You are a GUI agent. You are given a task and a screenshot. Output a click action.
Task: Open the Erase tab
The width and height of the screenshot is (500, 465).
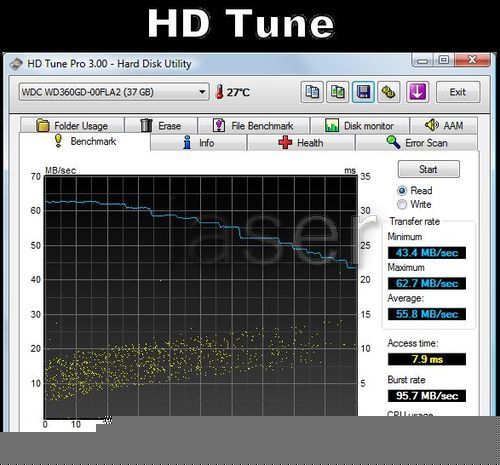[x=161, y=126]
